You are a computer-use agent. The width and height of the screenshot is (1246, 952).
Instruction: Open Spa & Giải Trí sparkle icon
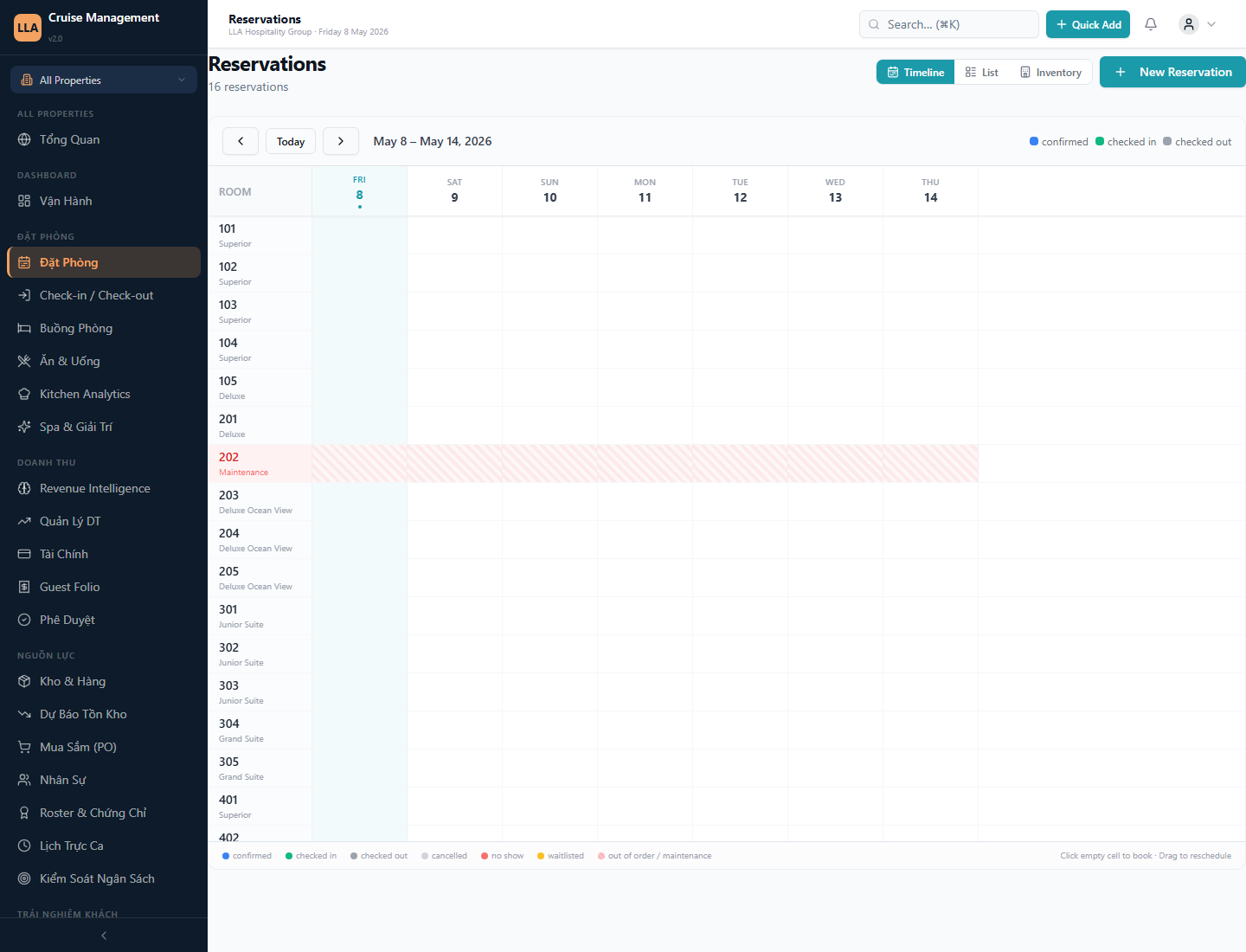pyautogui.click(x=24, y=427)
